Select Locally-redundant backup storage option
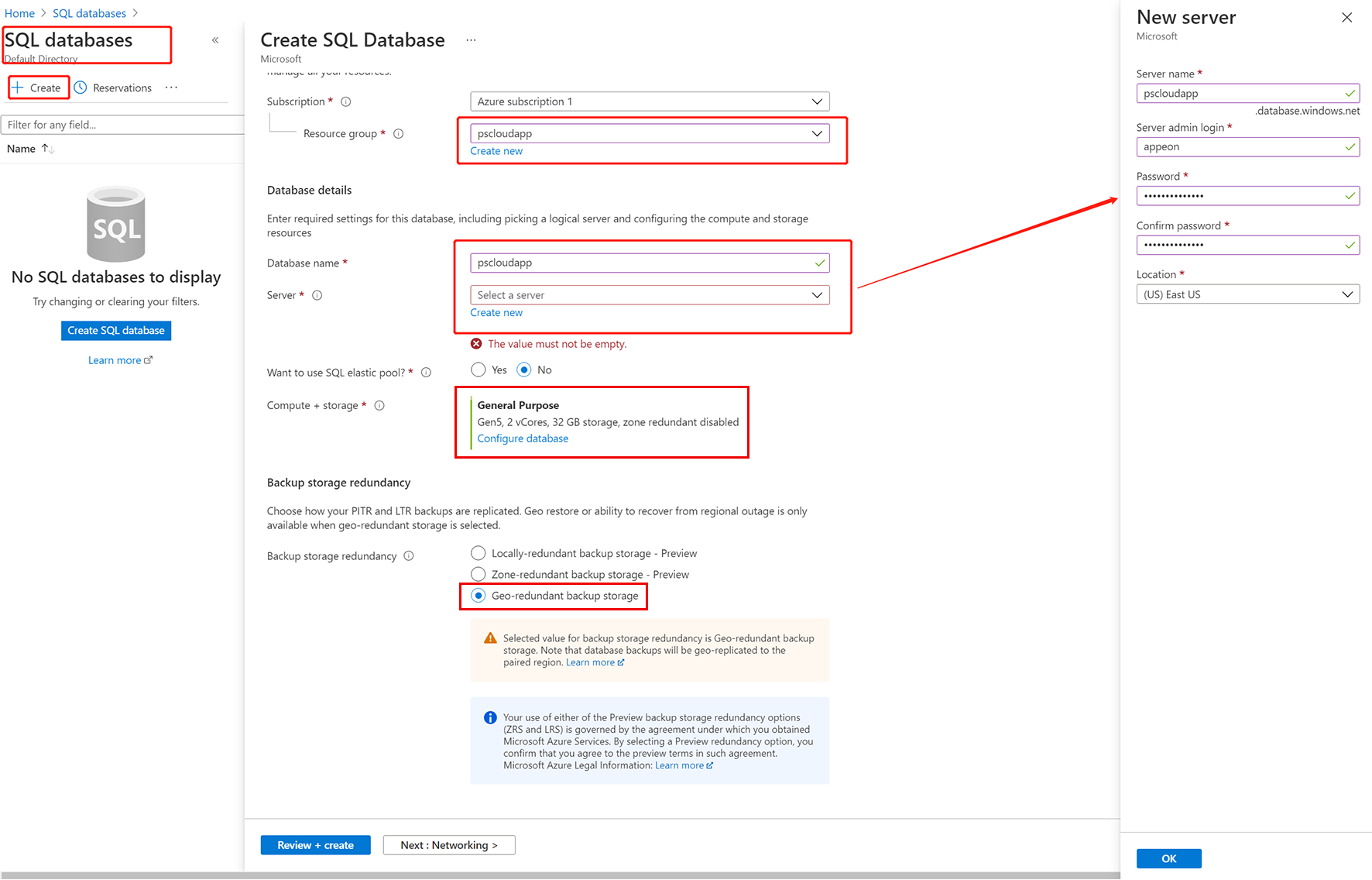This screenshot has width=1372, height=880. (478, 553)
